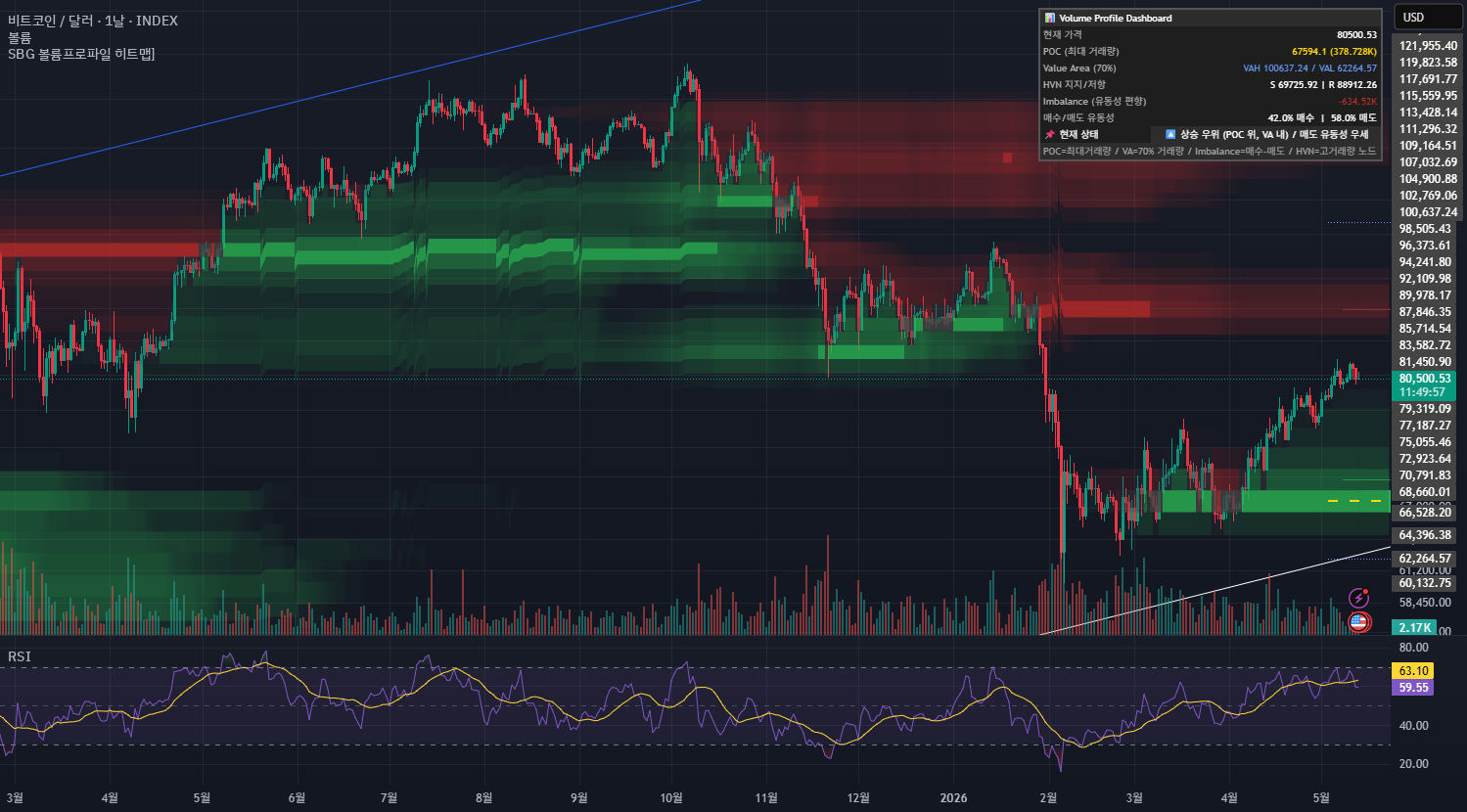Click the 42.0% 매수 | 58.0% 매도 value

(x=1322, y=117)
